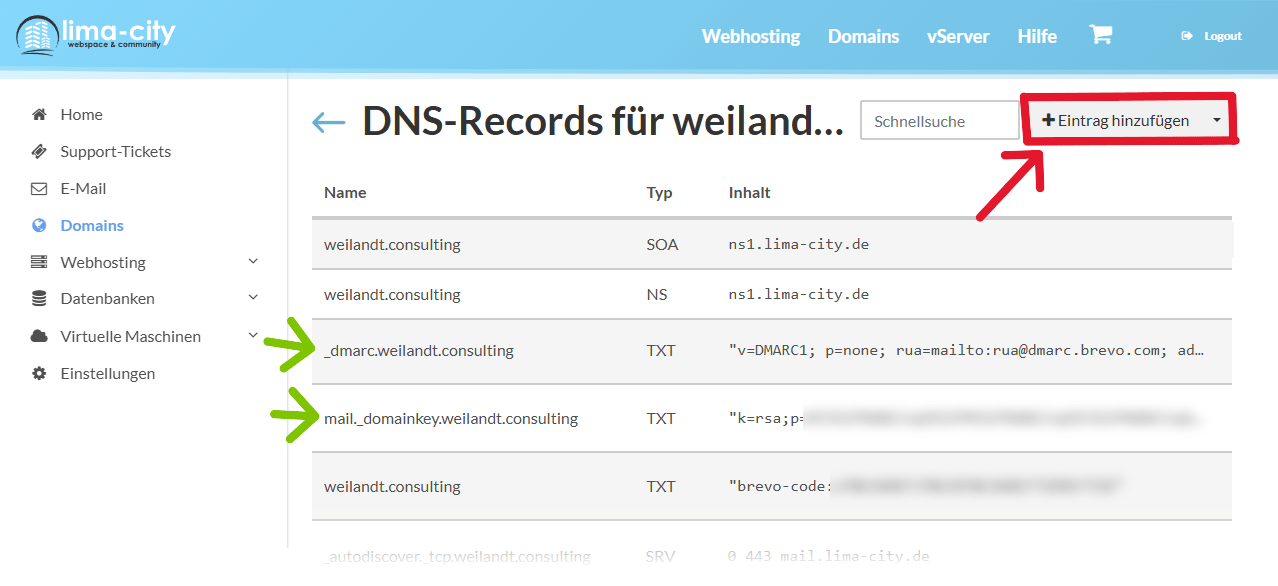
Task: Expand the Webhosting sidebar chevron
Action: (253, 261)
